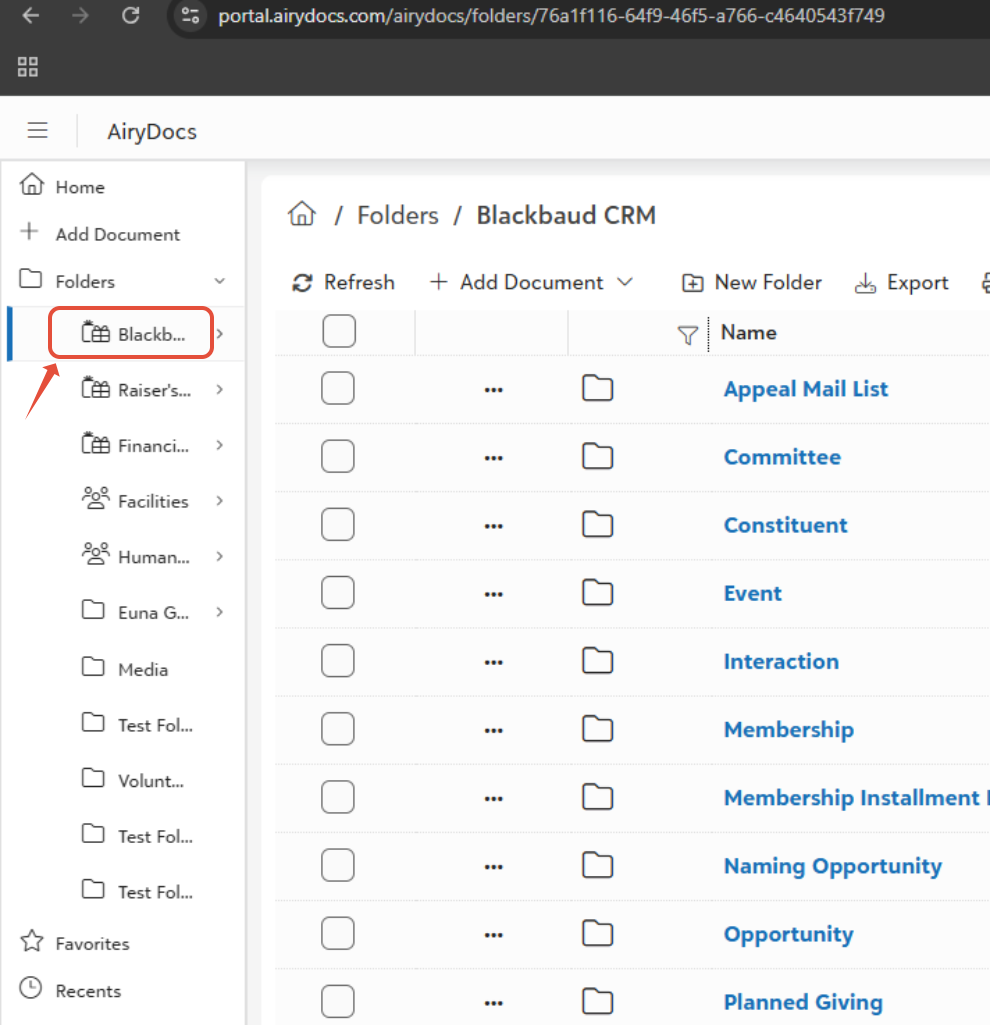
Task: Check the Constituent row checkbox
Action: tap(338, 524)
